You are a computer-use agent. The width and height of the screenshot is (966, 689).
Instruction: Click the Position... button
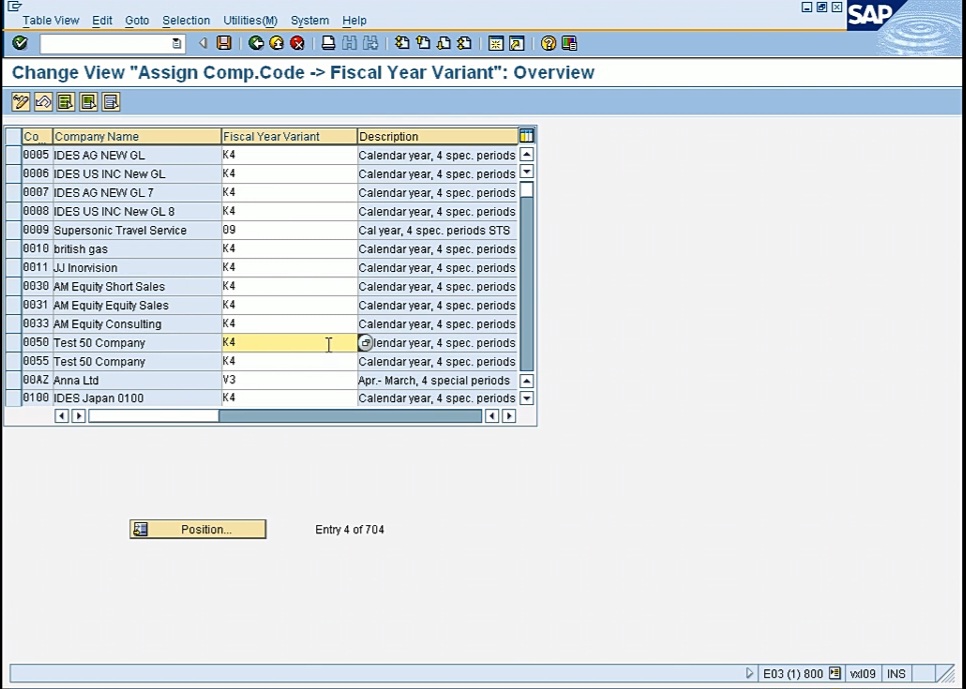point(198,529)
